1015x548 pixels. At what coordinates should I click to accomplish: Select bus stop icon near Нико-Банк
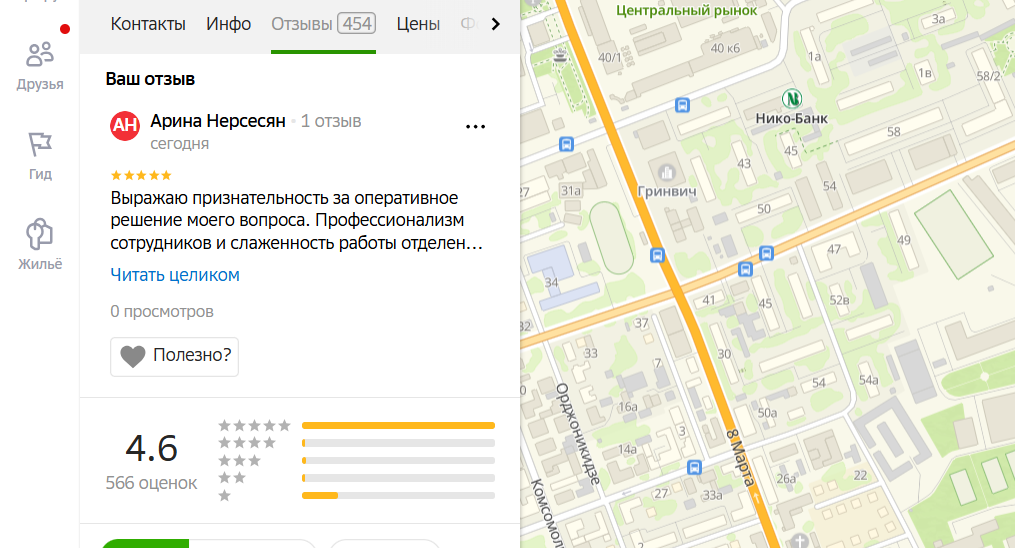(682, 105)
